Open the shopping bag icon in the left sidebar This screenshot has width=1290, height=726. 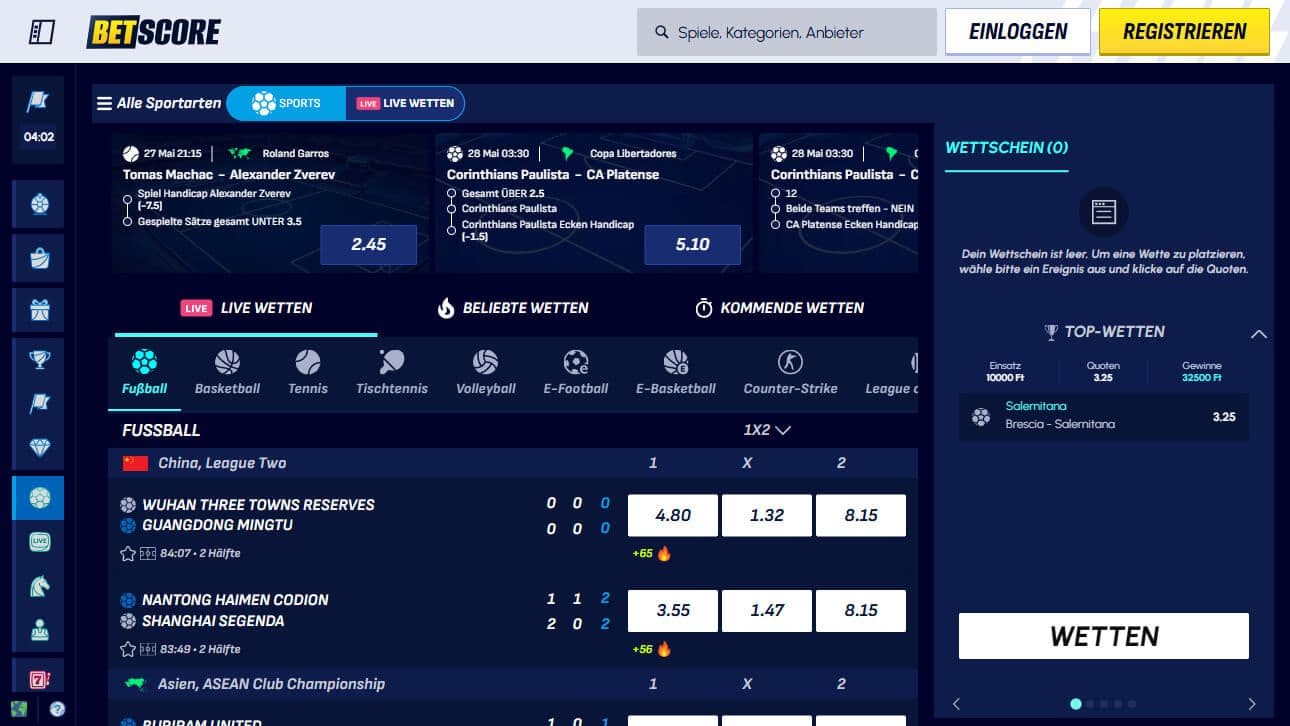click(x=39, y=257)
